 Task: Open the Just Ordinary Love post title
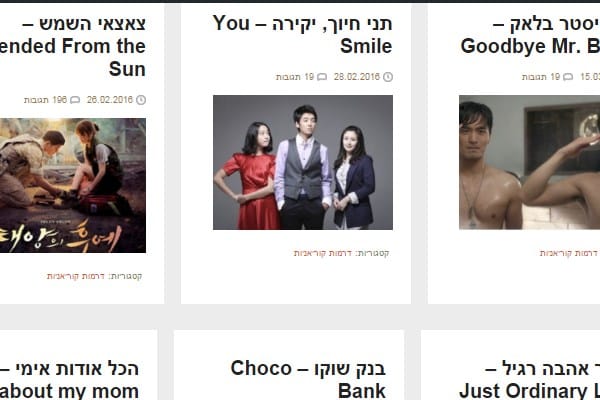click(x=530, y=380)
